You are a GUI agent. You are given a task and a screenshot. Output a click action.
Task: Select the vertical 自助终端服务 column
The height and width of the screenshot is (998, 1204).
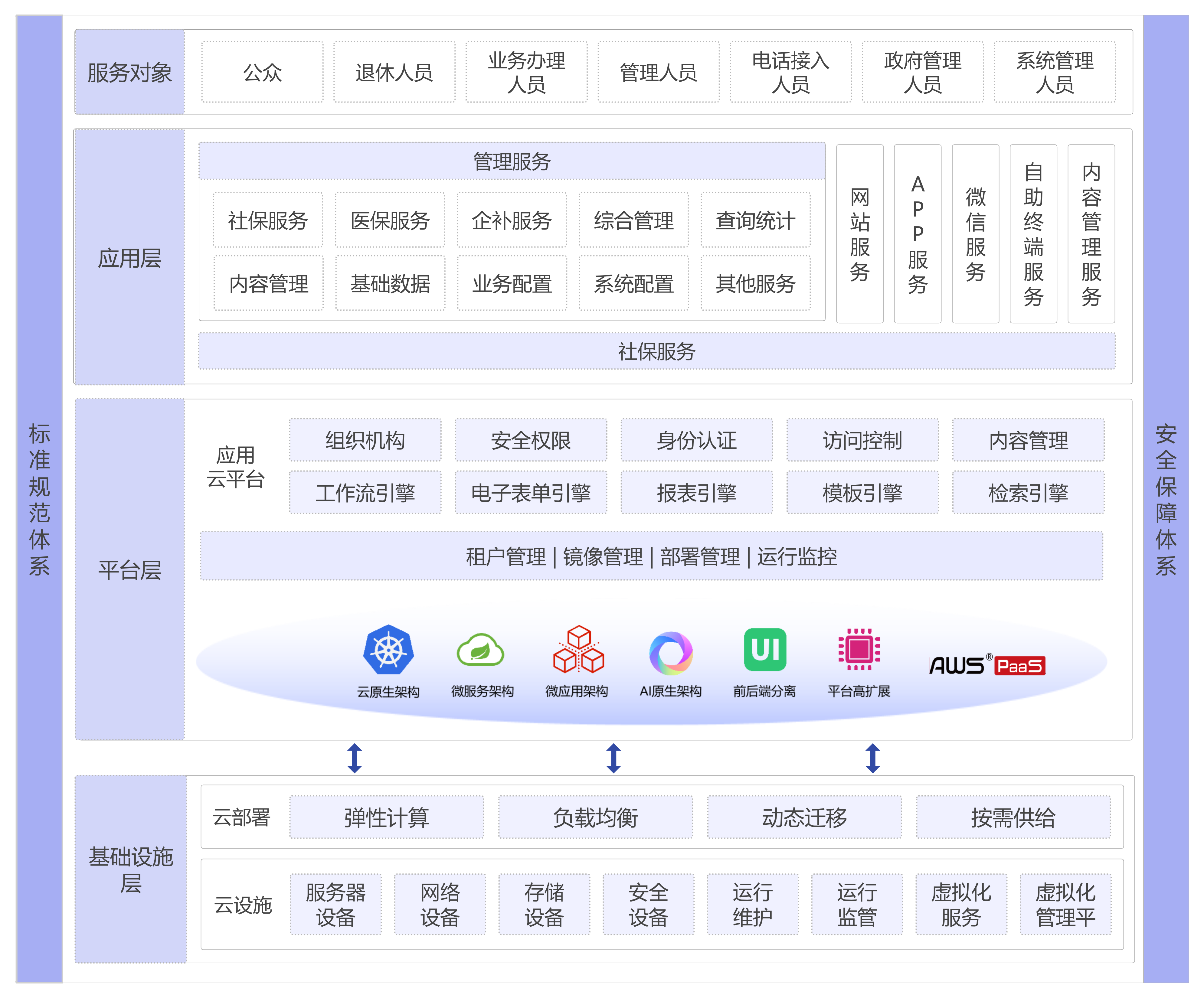point(1033,234)
